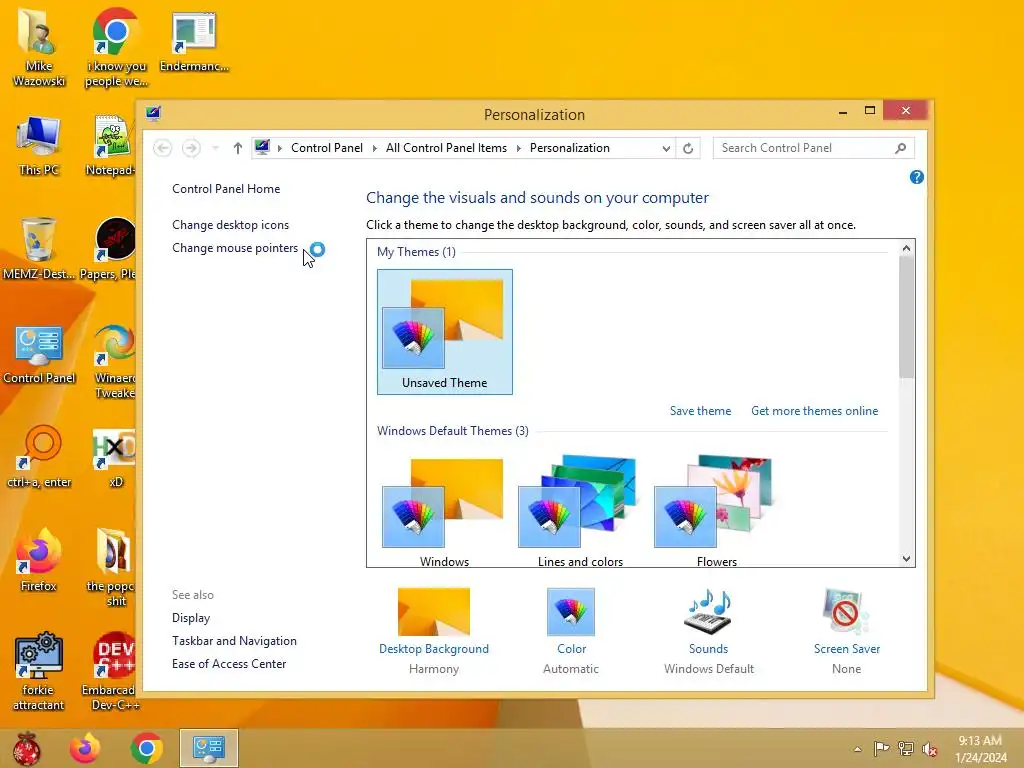
Task: Click the Back navigation arrow
Action: (x=163, y=148)
